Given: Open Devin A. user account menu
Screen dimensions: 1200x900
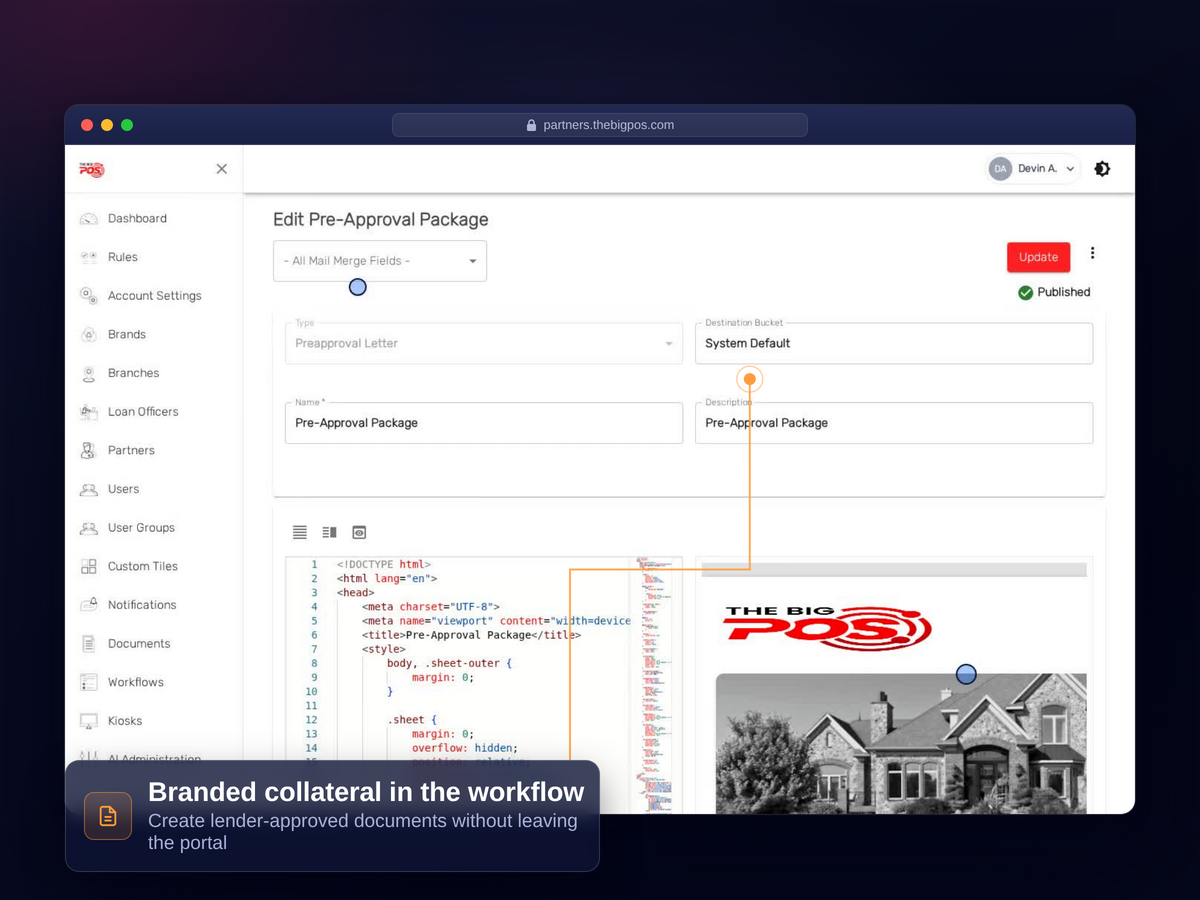Looking at the screenshot, I should [1033, 169].
